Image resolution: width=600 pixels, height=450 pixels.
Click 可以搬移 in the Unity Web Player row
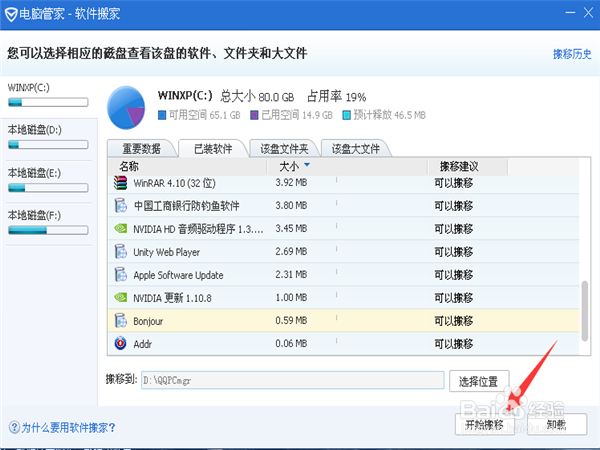453,252
